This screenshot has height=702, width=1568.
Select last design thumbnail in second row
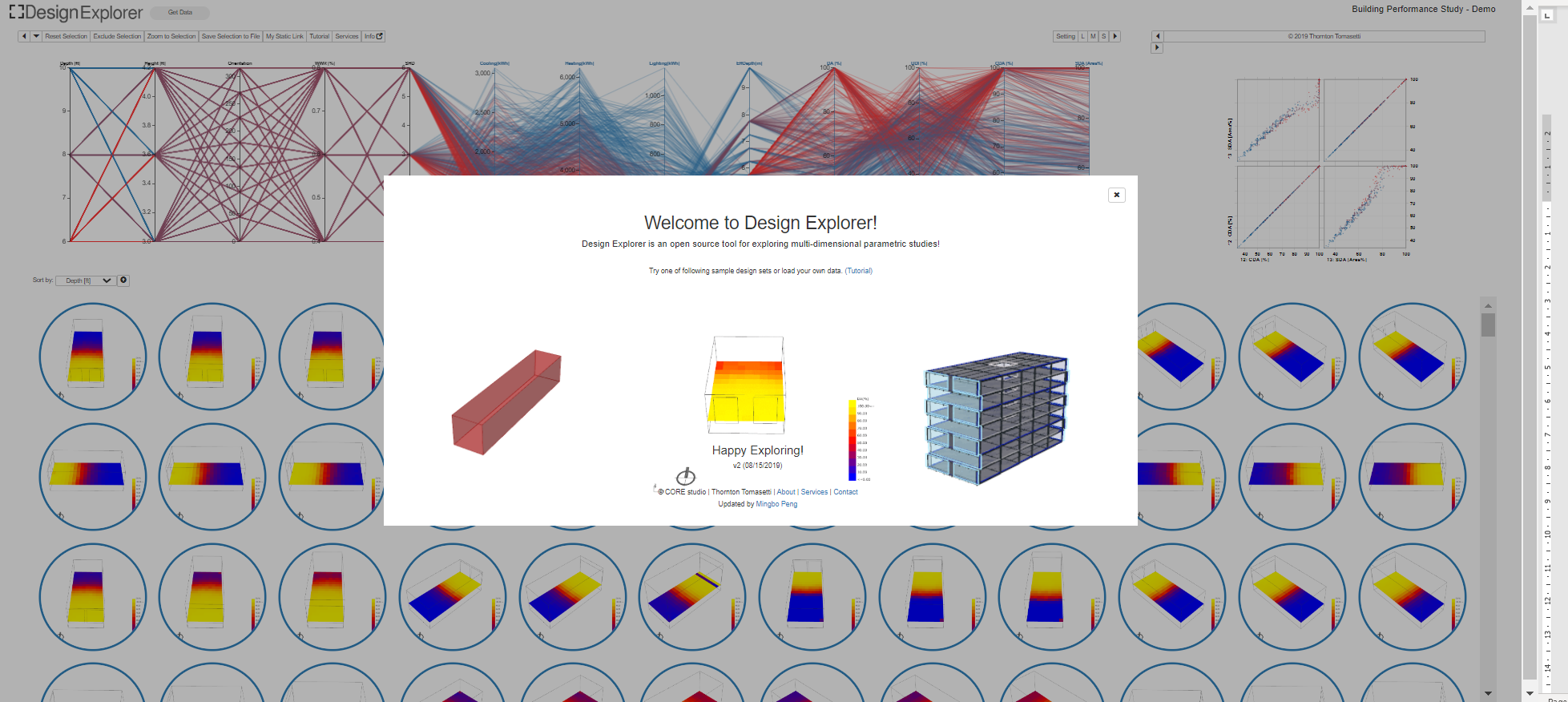click(x=1413, y=477)
